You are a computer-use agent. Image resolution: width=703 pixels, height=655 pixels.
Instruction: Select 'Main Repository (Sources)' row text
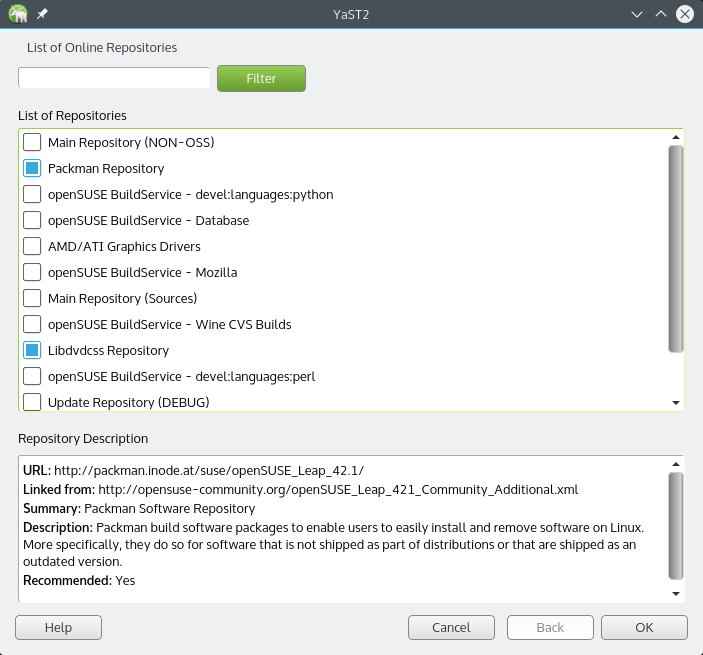point(122,299)
